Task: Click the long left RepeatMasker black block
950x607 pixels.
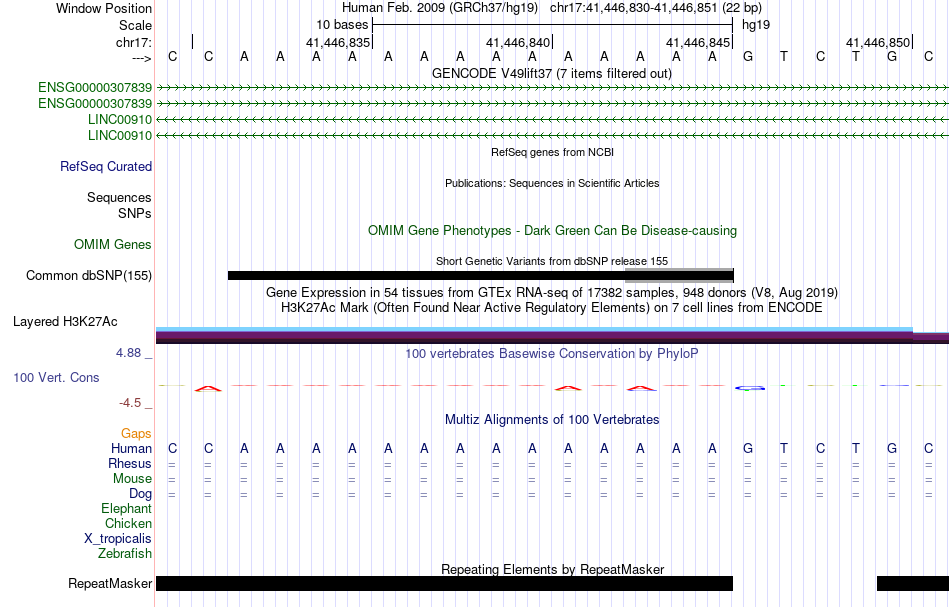Action: pos(444,583)
